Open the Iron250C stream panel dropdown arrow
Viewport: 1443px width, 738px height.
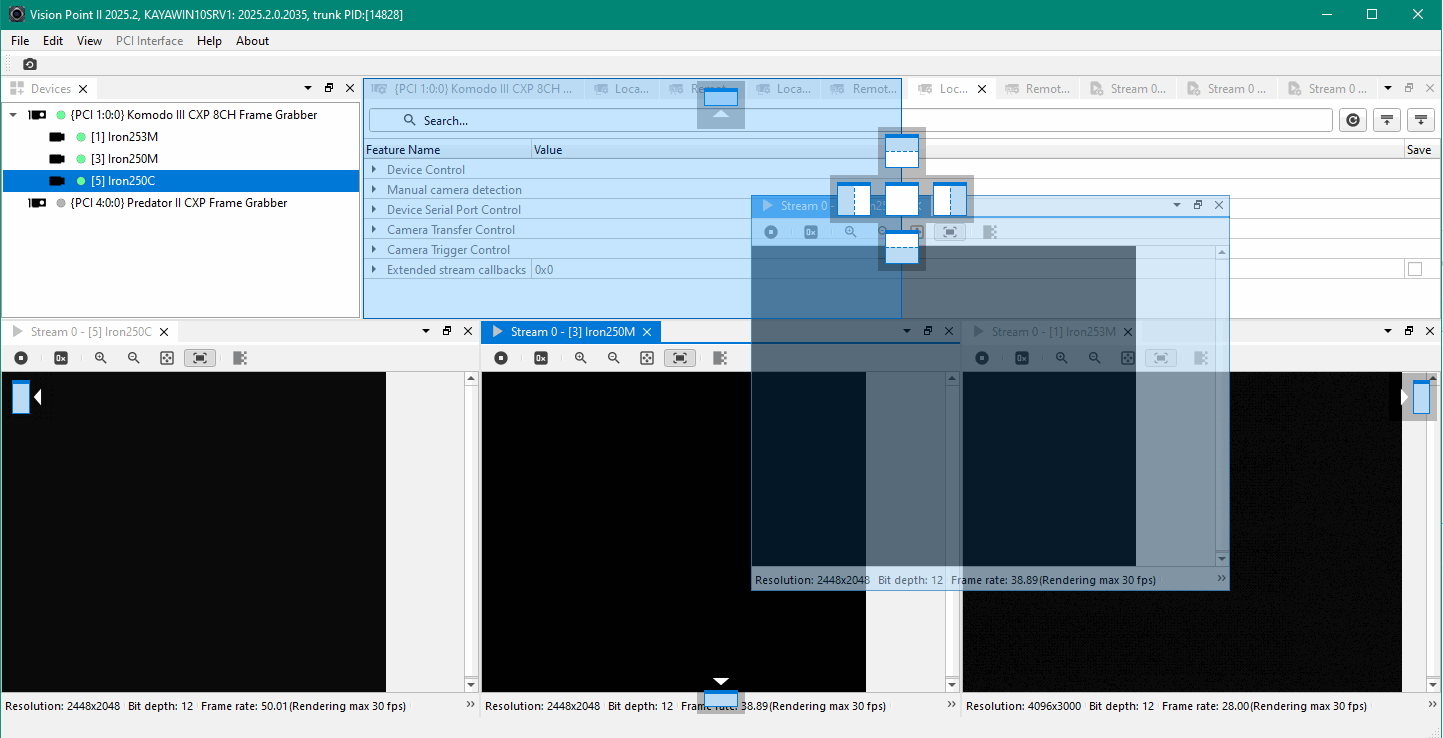pos(427,331)
